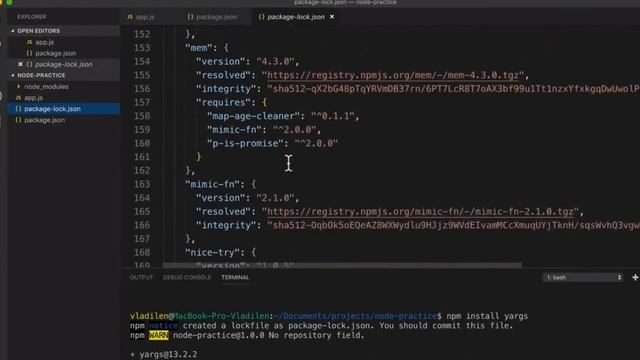Image resolution: width=640 pixels, height=360 pixels.
Task: Open the bash terminal selector dropdown
Action: tap(582, 278)
